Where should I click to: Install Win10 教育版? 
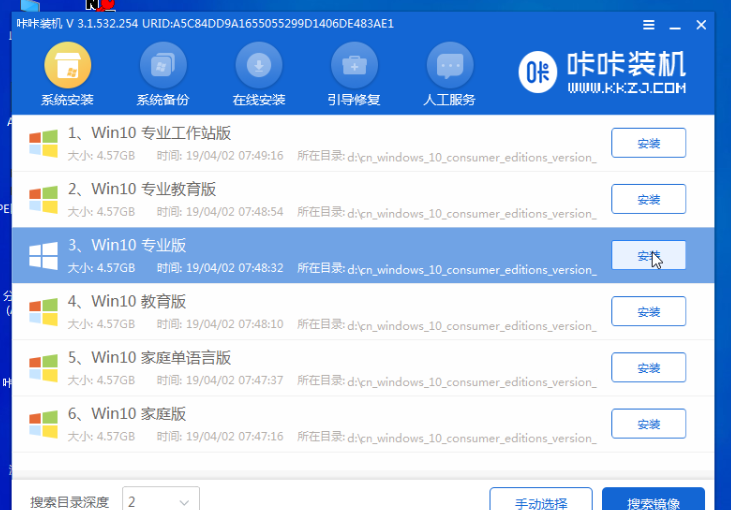click(x=648, y=311)
